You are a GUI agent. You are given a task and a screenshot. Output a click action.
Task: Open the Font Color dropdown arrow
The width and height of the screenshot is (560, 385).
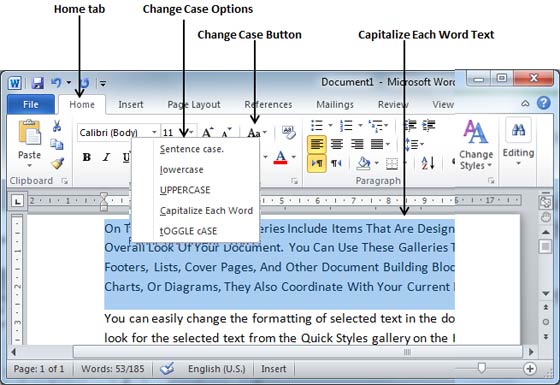click(x=294, y=157)
